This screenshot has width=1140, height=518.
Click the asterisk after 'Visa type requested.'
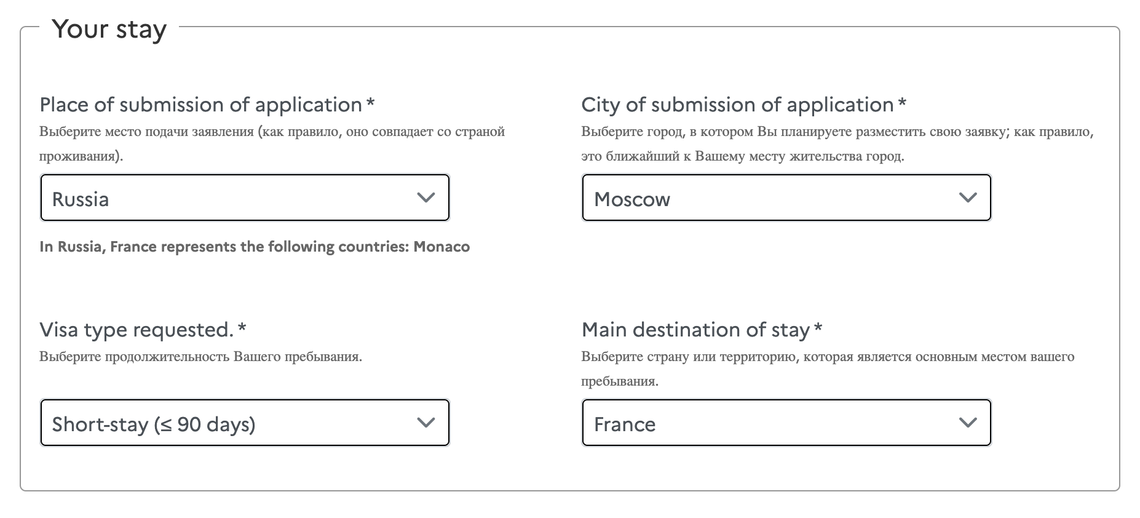click(241, 329)
